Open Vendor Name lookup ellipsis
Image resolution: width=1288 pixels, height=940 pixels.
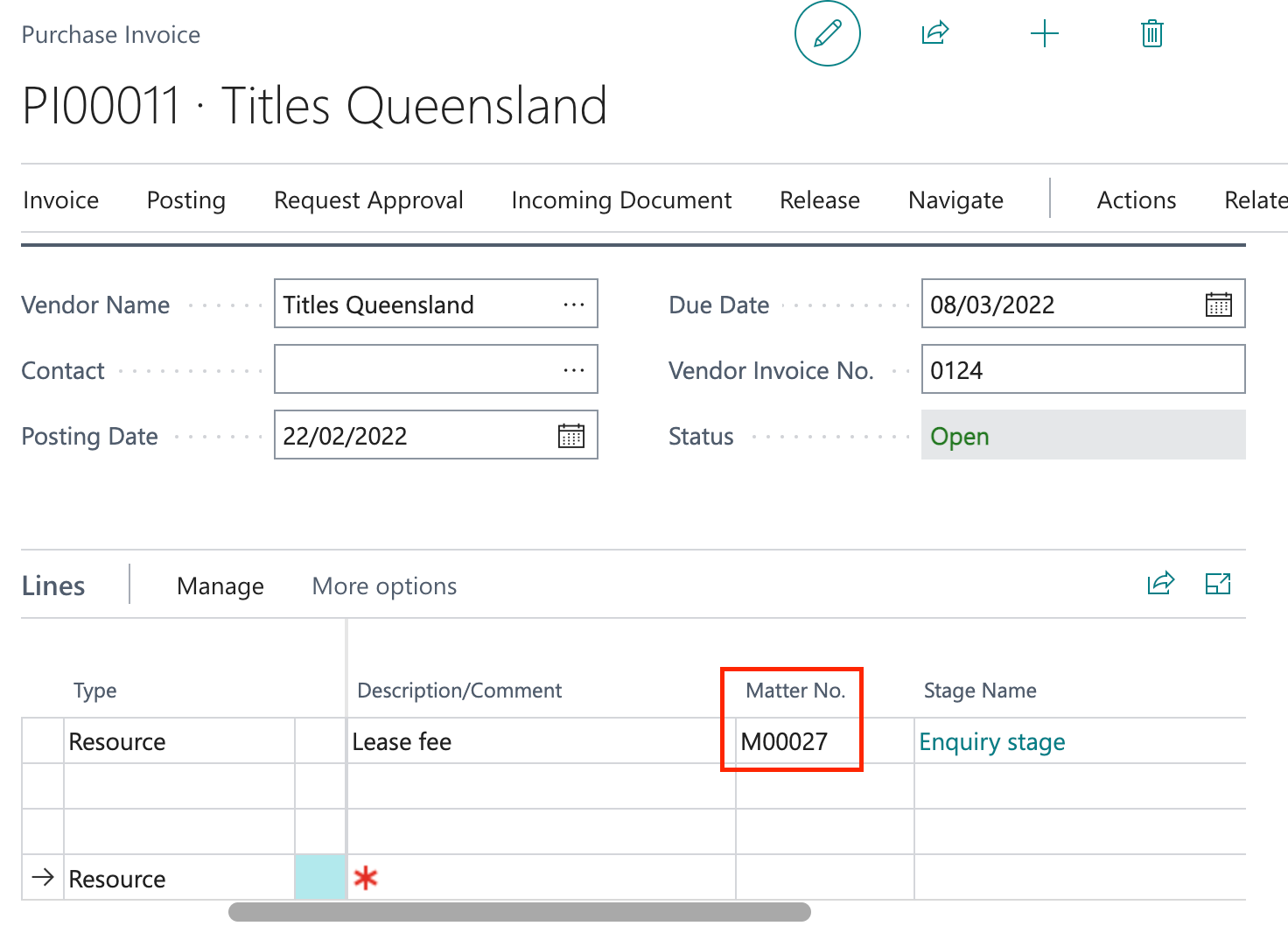click(574, 305)
